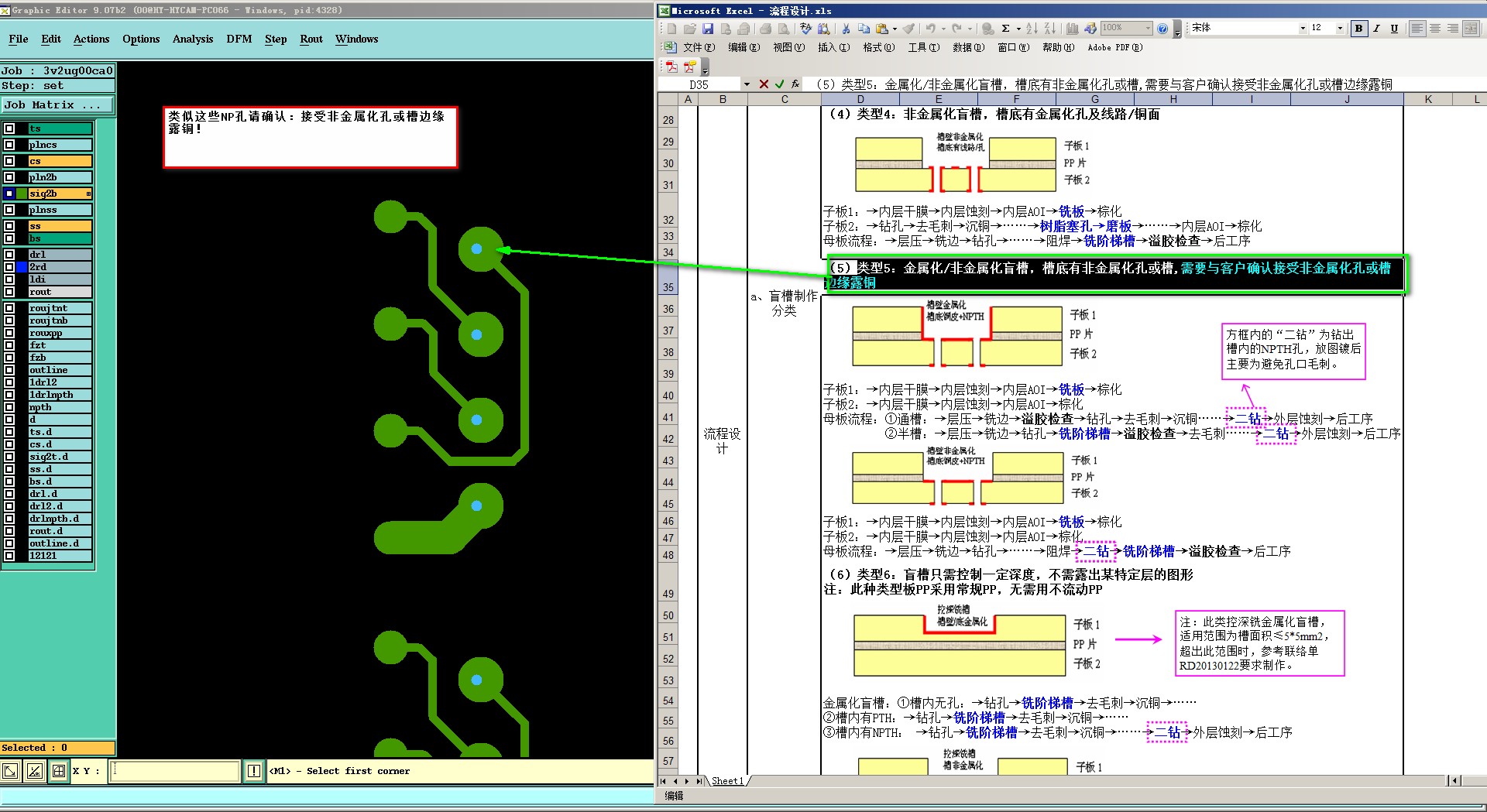Switch to the Sheet1 tab
Viewport: 1487px width, 812px height.
pyautogui.click(x=727, y=781)
